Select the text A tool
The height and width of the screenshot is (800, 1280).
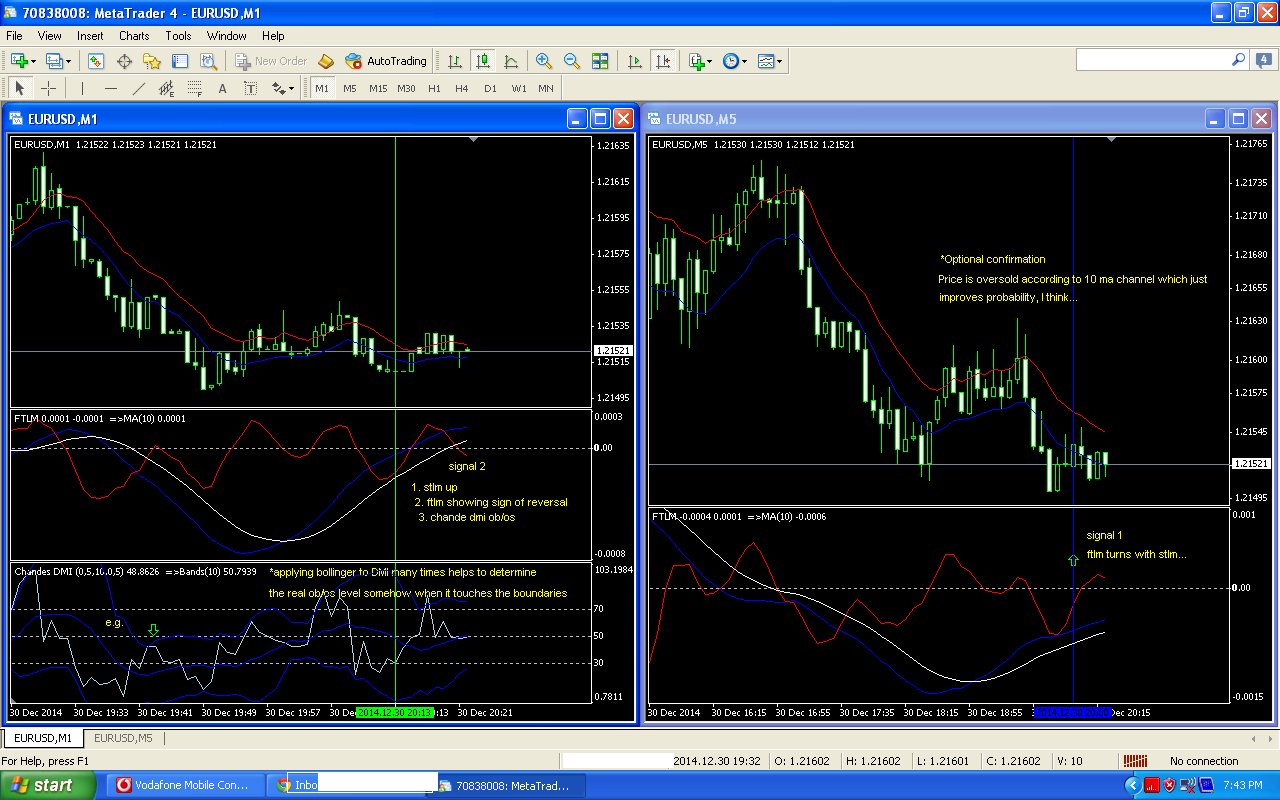pyautogui.click(x=223, y=88)
